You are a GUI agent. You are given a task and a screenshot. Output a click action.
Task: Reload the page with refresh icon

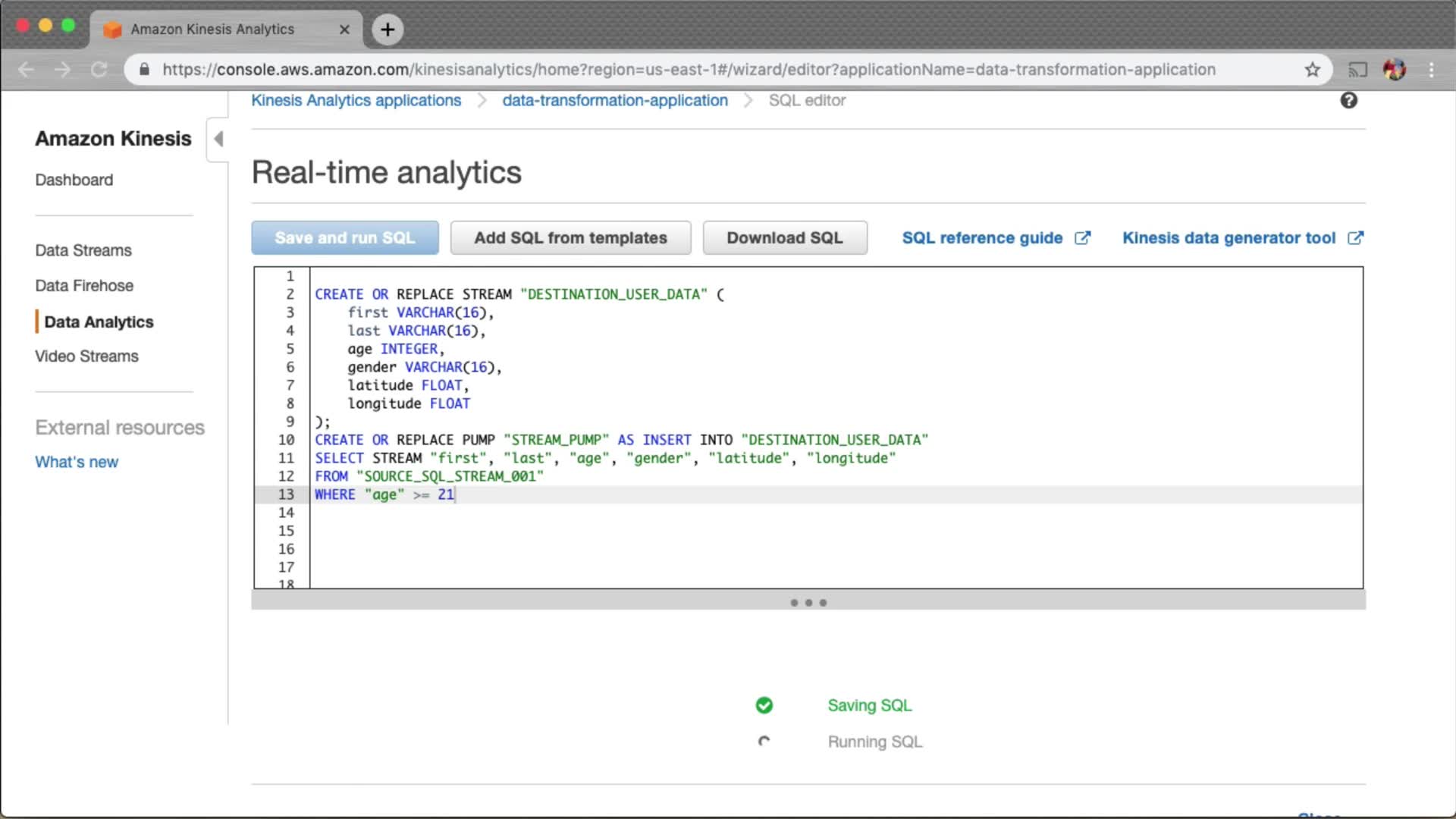point(99,70)
